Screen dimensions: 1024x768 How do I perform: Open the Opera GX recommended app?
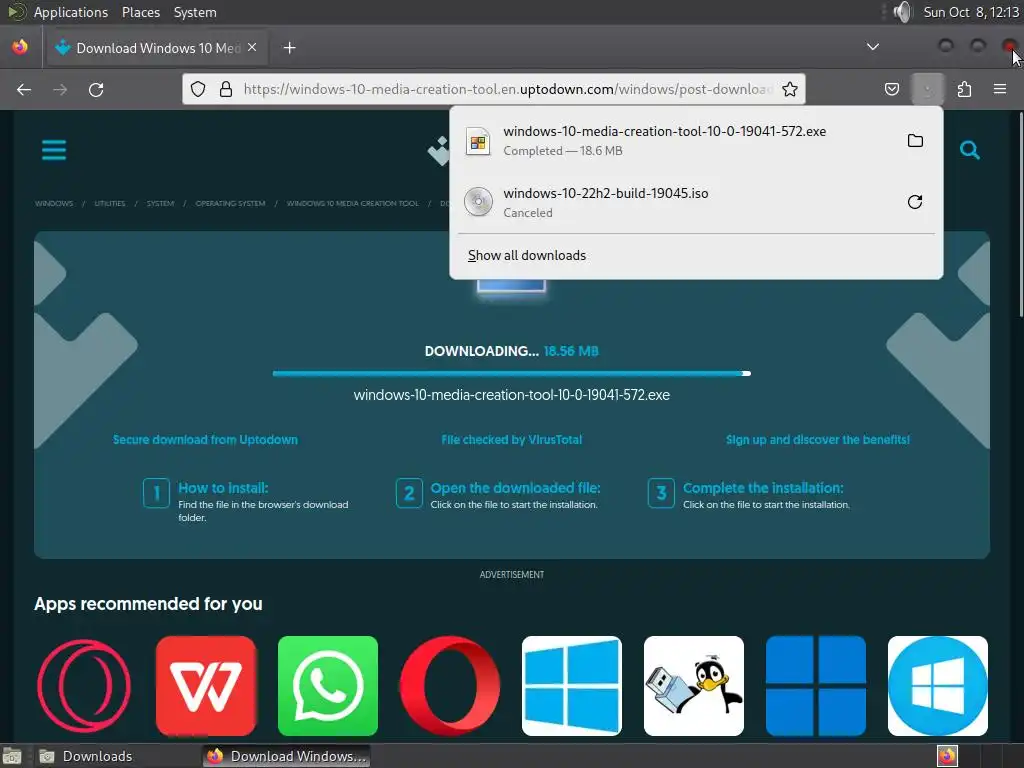click(x=84, y=686)
